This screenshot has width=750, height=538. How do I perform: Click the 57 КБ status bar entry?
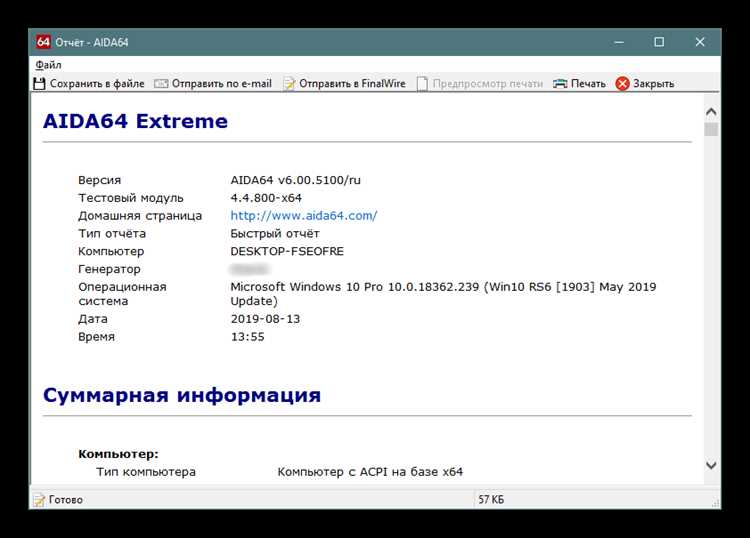pos(491,500)
